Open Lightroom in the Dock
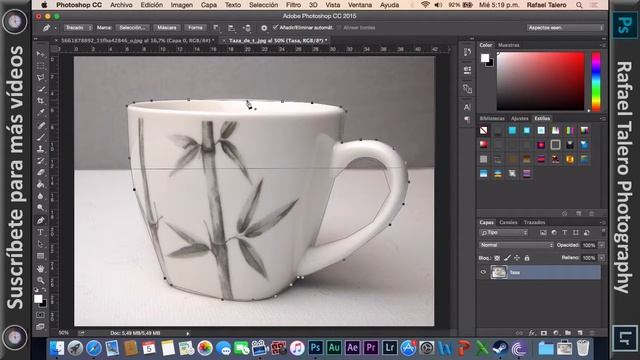This screenshot has height=360, width=640. (x=389, y=348)
